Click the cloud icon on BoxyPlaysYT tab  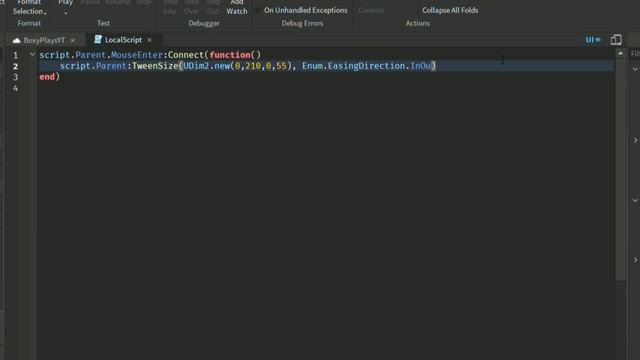(16, 40)
